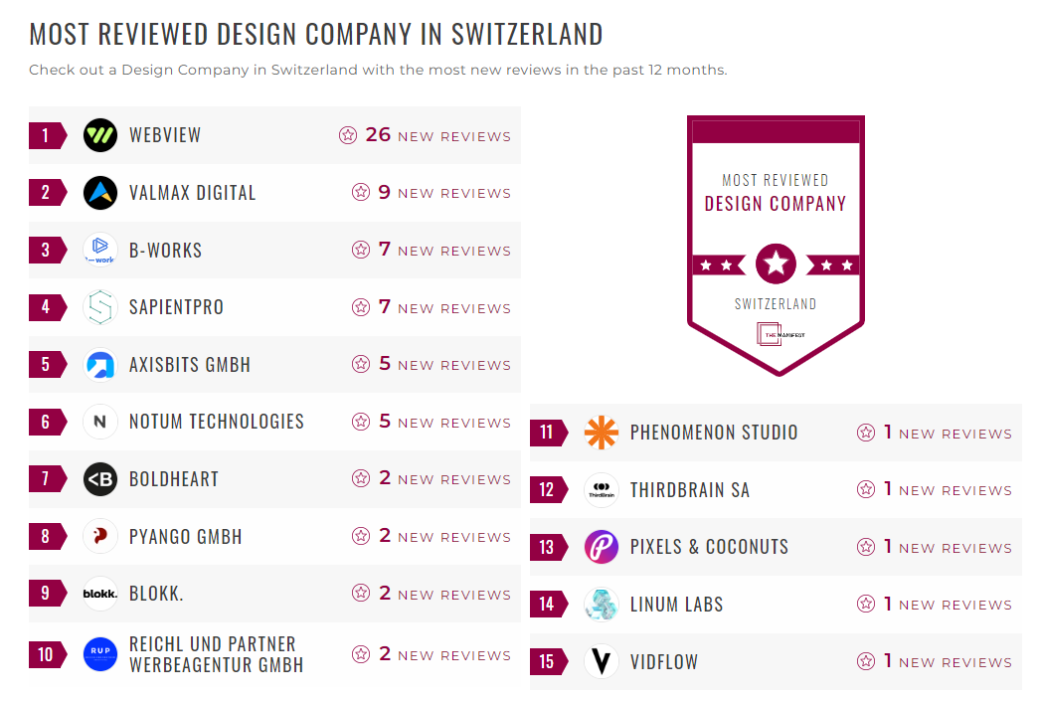Click the Blokk. logo icon

coord(100,593)
